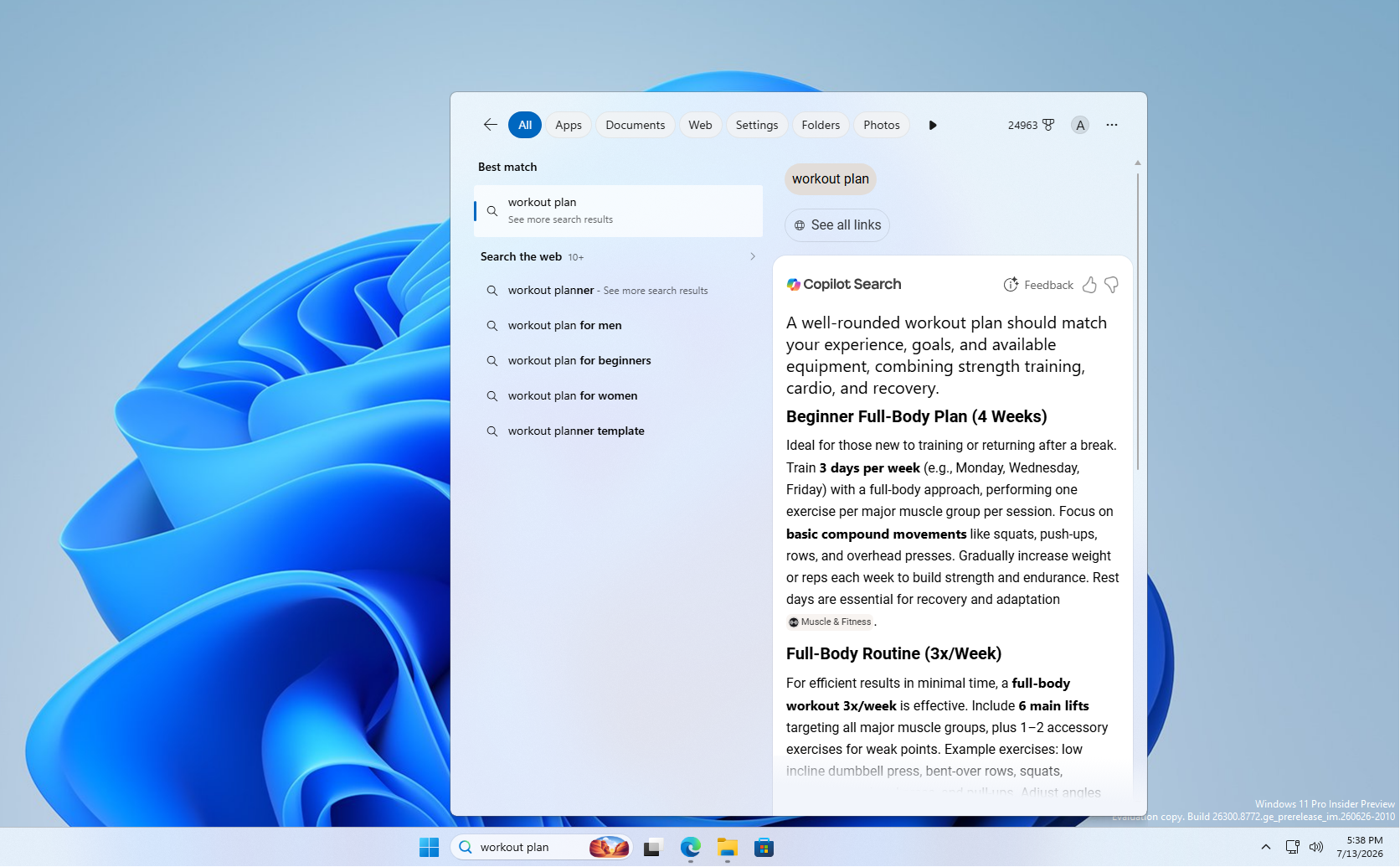Screen dimensions: 1400x867
Task: Go back with the left arrow icon
Action: [x=491, y=125]
